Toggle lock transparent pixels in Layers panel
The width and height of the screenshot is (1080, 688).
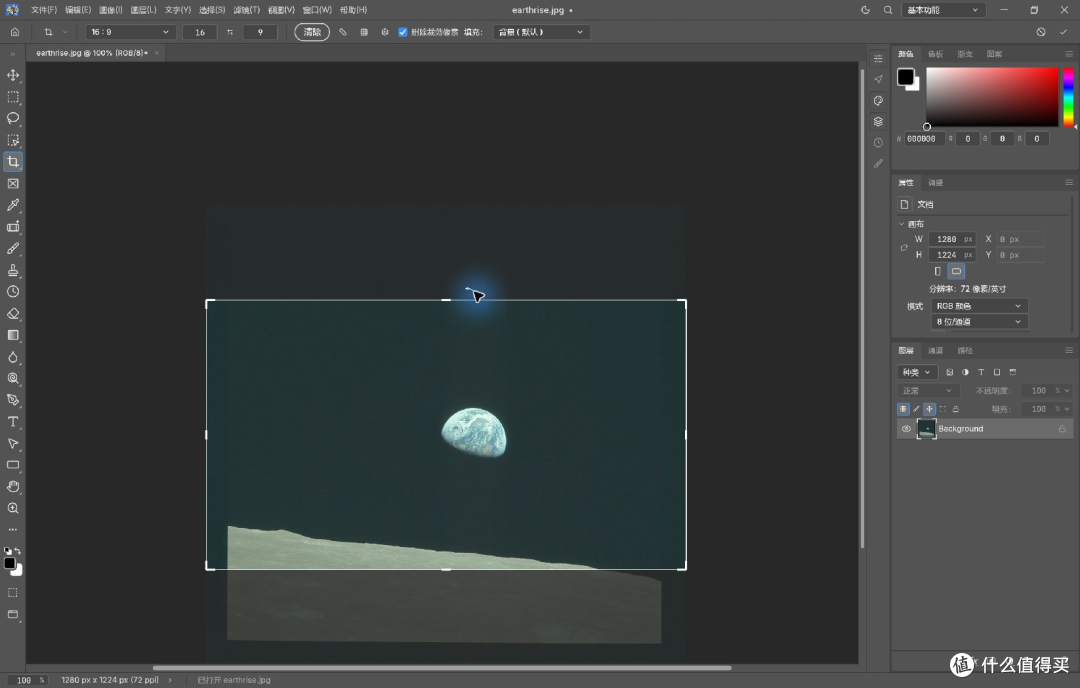tap(903, 409)
